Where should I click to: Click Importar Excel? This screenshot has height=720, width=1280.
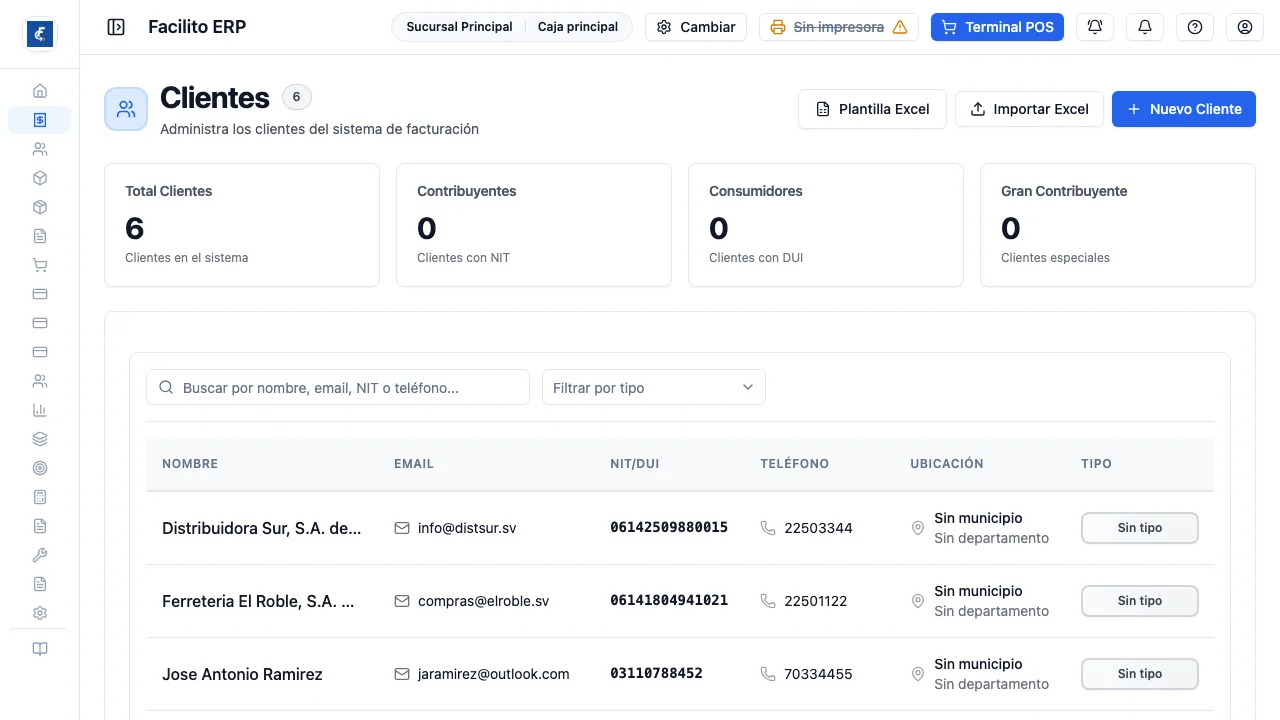point(1029,109)
